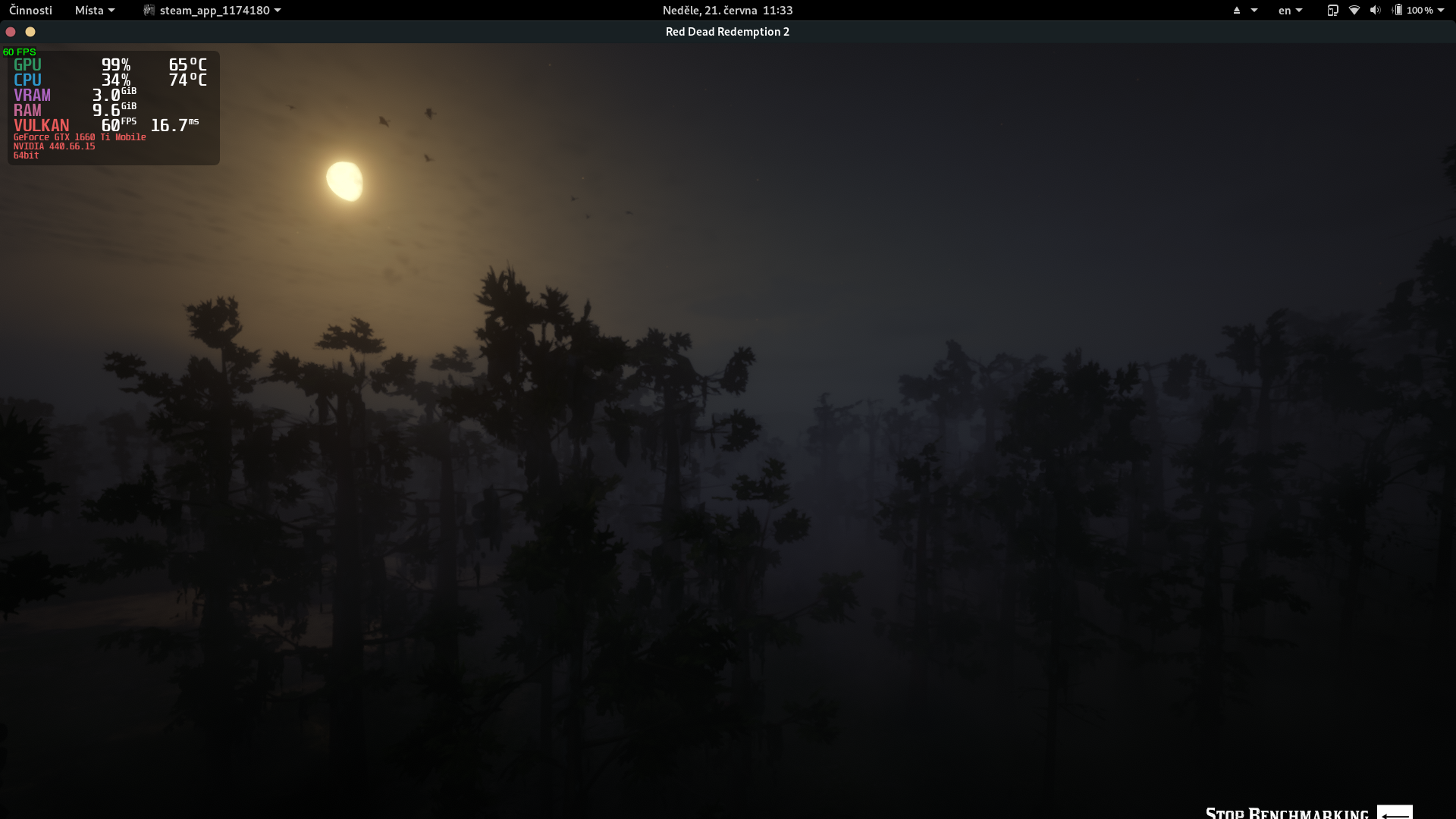This screenshot has width=1456, height=819.
Task: Click the 64bit text in the overlay
Action: [26, 155]
